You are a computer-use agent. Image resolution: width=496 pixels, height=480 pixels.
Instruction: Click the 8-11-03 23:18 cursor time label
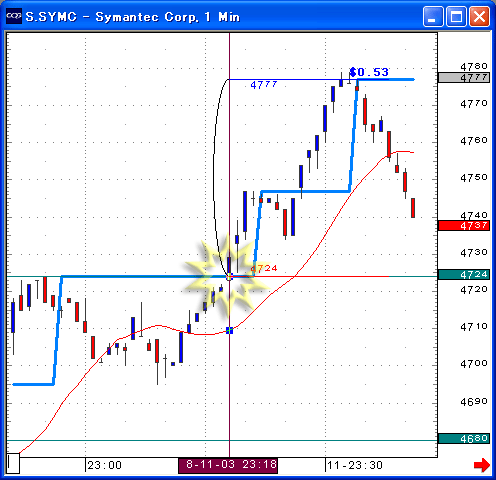tap(228, 465)
